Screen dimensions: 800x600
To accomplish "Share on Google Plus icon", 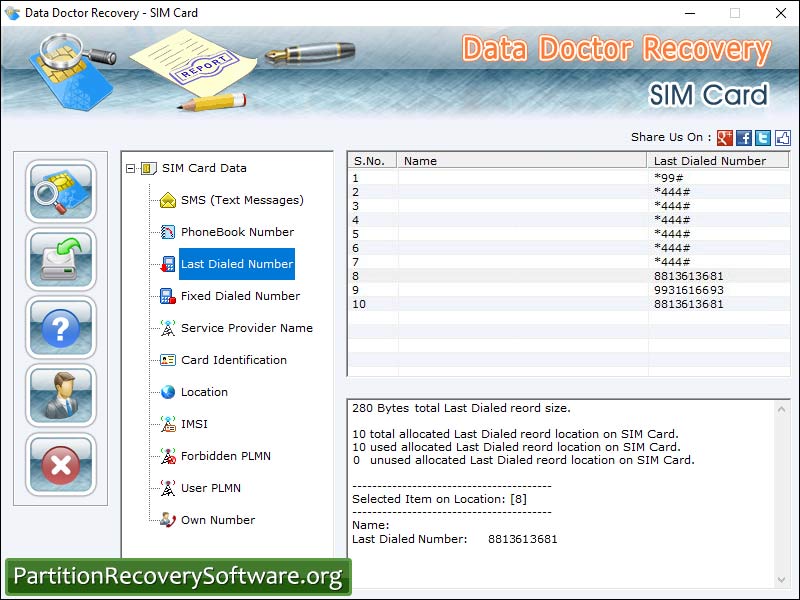I will tap(724, 137).
